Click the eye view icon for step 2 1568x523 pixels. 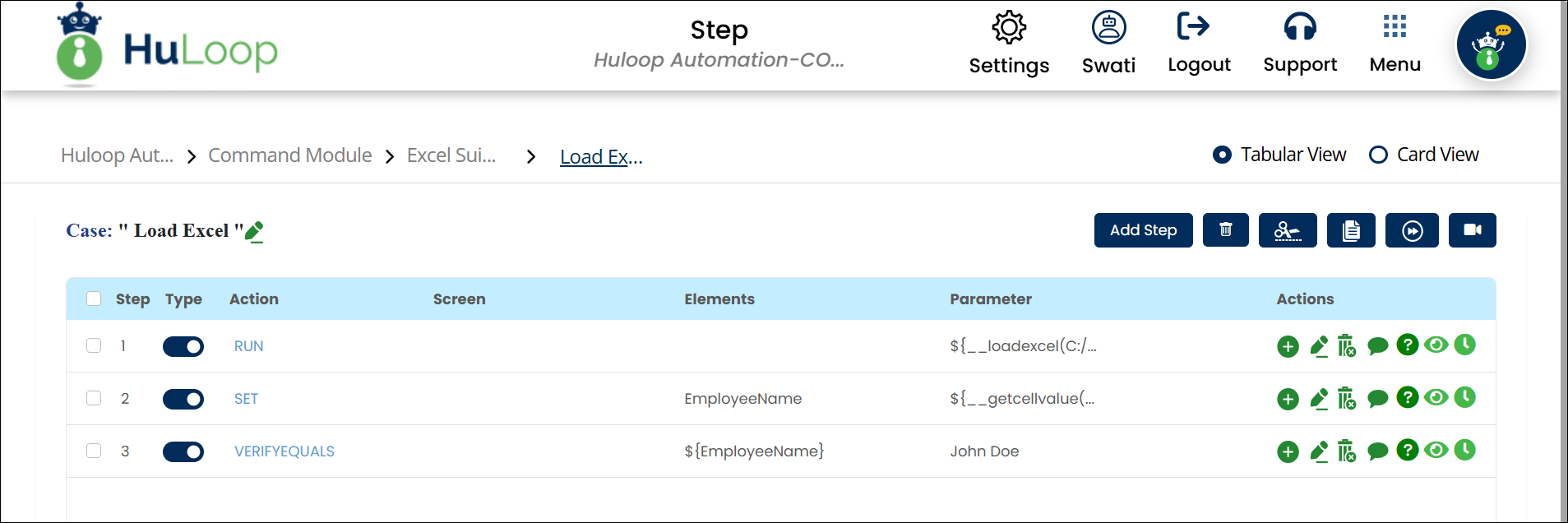pos(1436,398)
